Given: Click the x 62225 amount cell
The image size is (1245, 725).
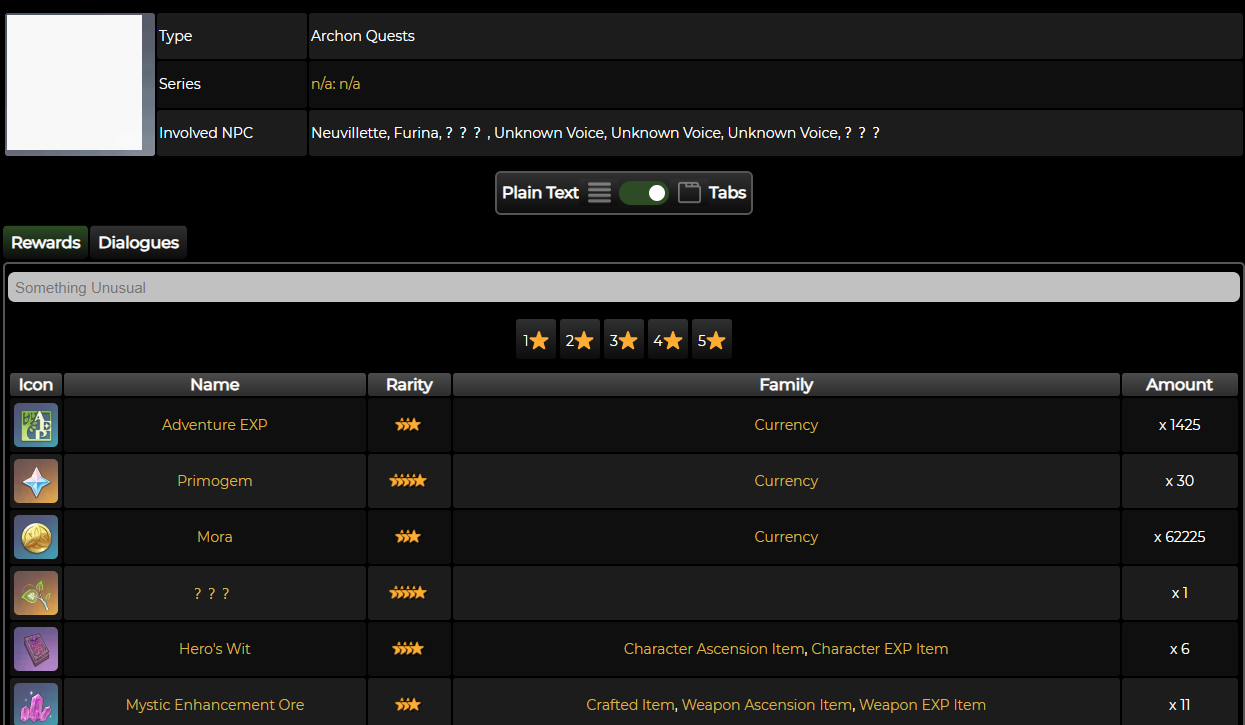Looking at the screenshot, I should coord(1180,537).
